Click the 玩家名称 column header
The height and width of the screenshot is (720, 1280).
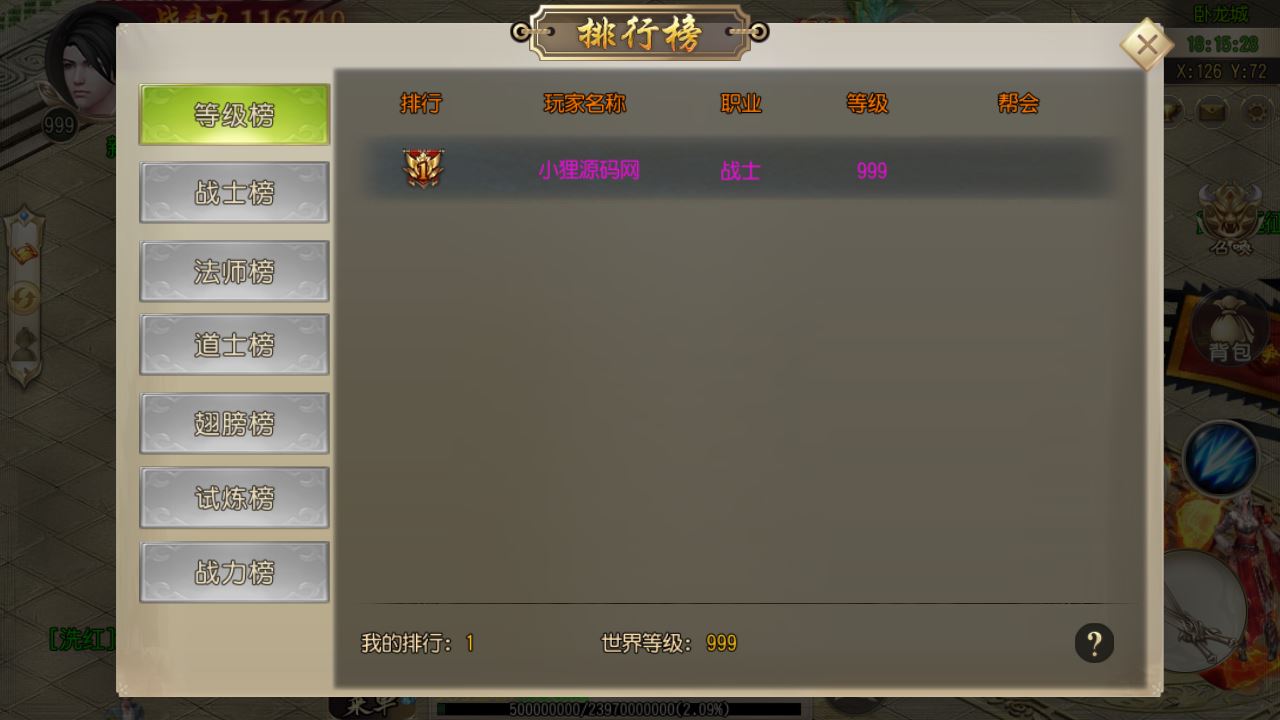click(585, 103)
